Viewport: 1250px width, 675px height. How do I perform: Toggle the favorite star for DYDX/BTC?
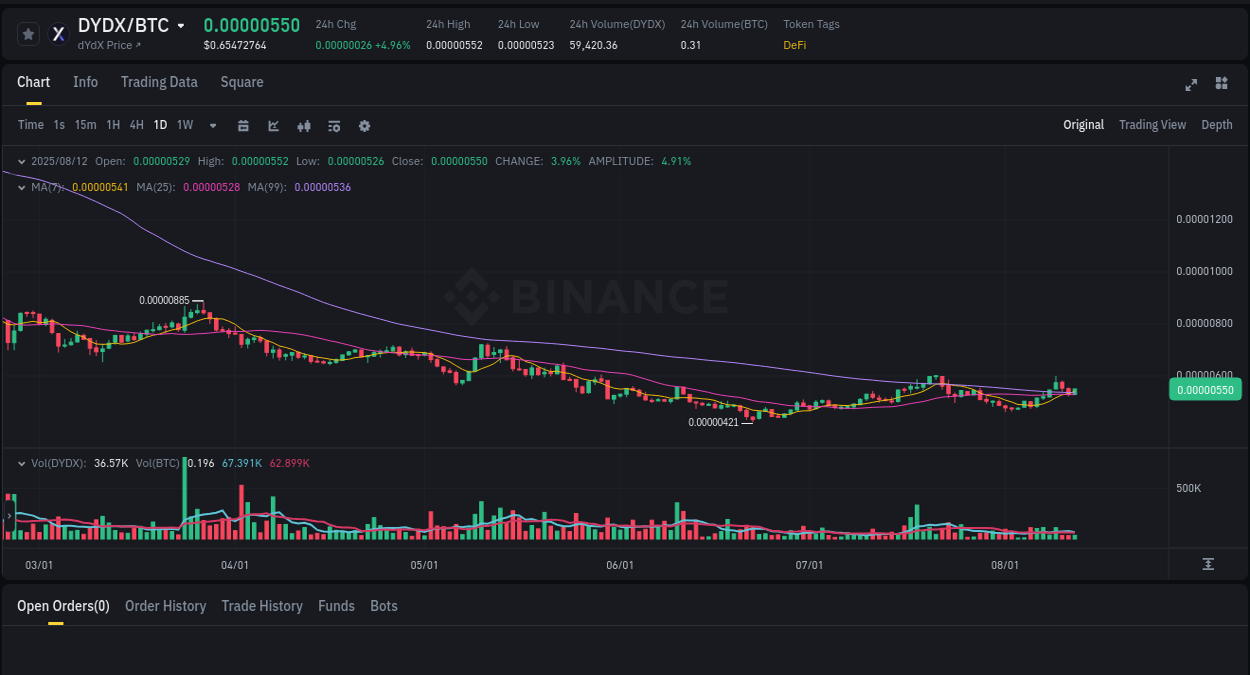click(28, 33)
